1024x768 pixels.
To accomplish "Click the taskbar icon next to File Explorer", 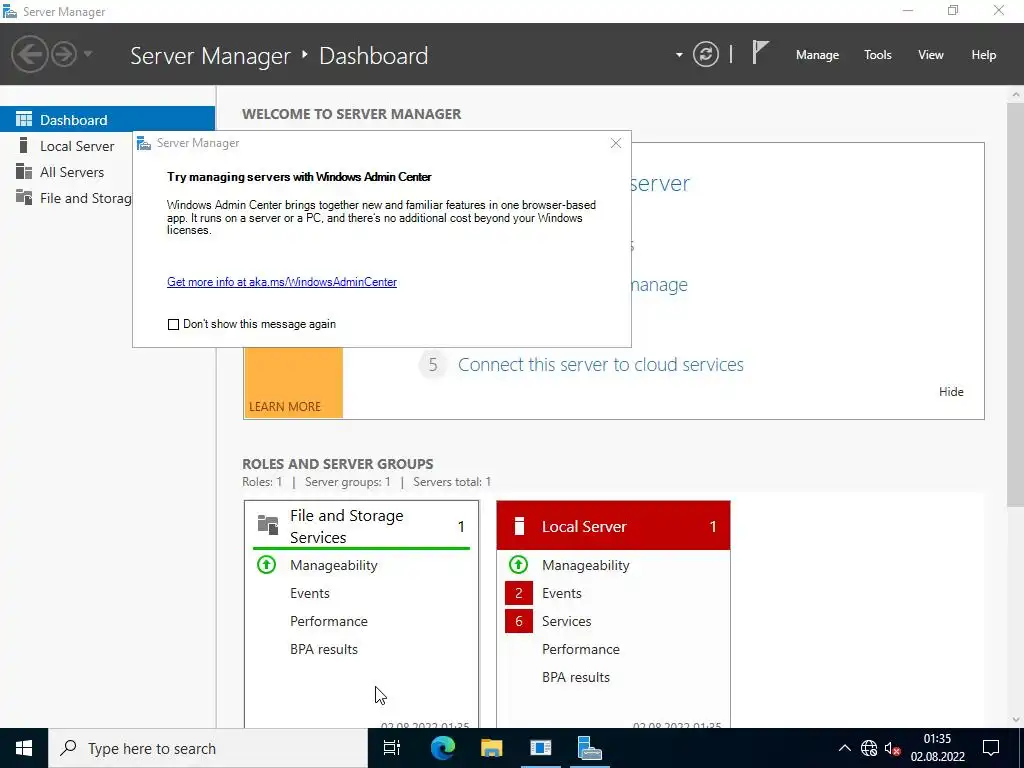I will (x=541, y=748).
